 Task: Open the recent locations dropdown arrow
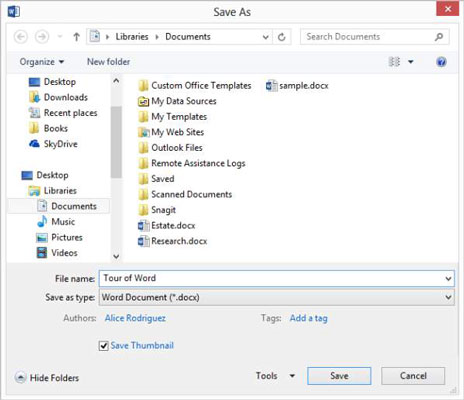click(60, 36)
